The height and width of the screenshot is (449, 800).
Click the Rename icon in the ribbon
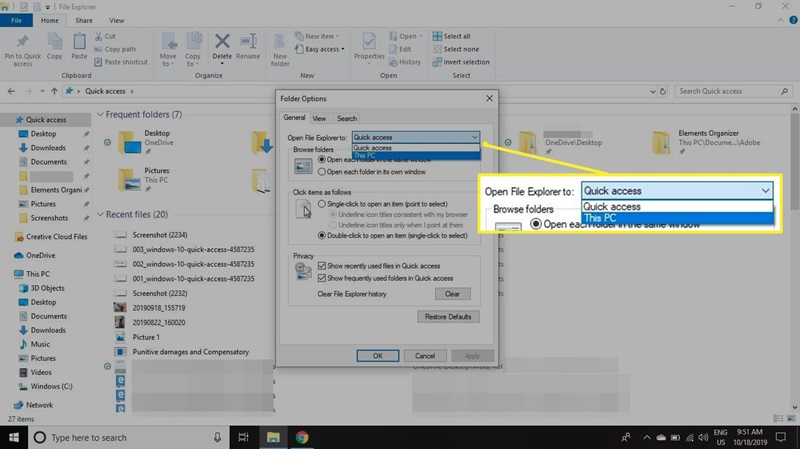coord(250,45)
